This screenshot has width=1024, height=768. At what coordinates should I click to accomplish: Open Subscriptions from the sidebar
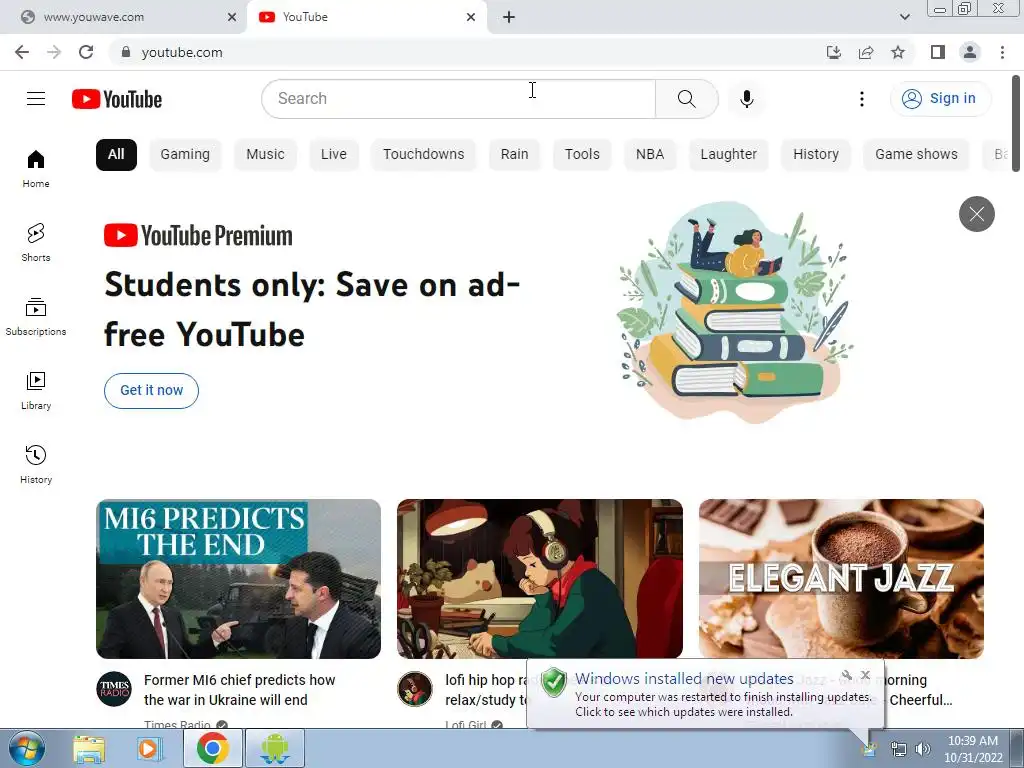36,316
